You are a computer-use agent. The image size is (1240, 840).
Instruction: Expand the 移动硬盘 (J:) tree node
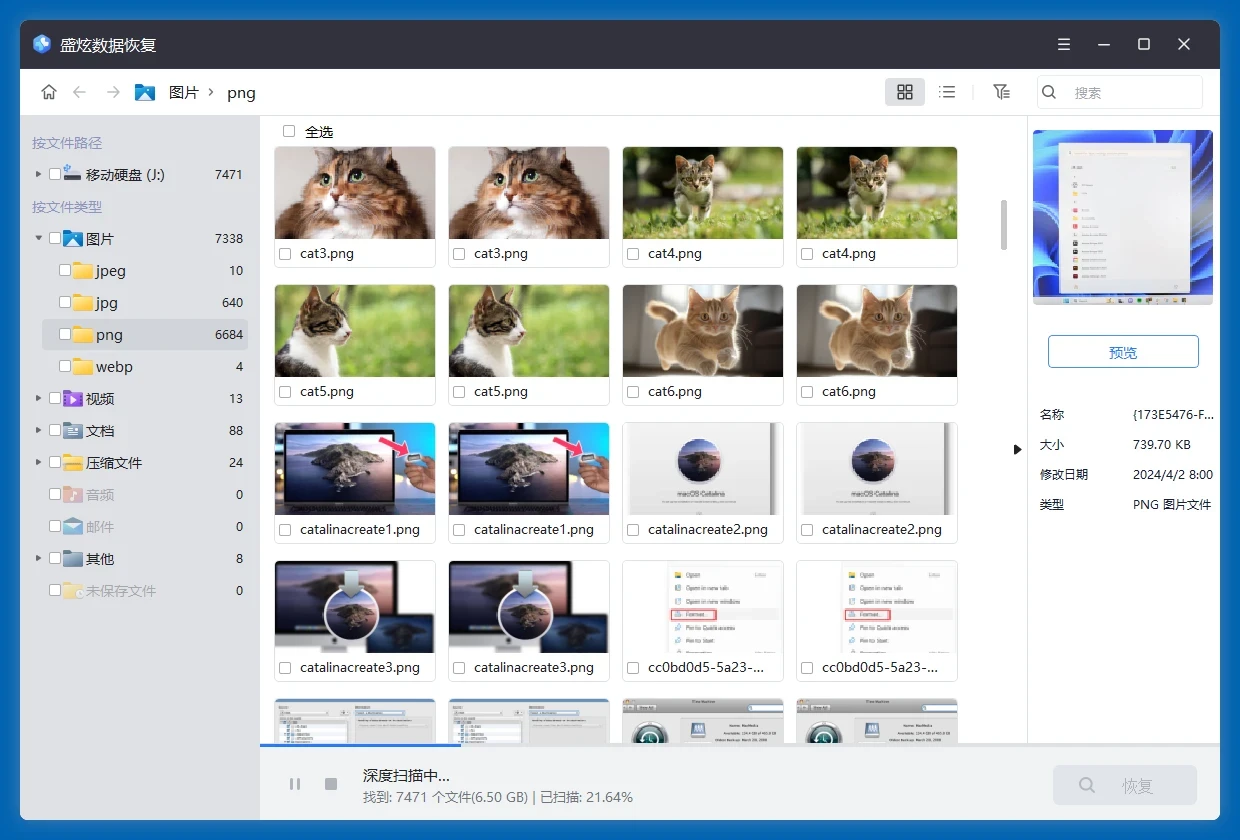pyautogui.click(x=39, y=174)
